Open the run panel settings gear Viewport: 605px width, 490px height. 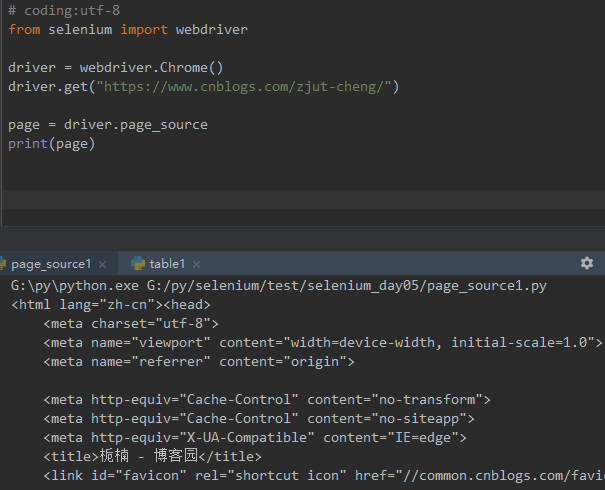pos(586,263)
